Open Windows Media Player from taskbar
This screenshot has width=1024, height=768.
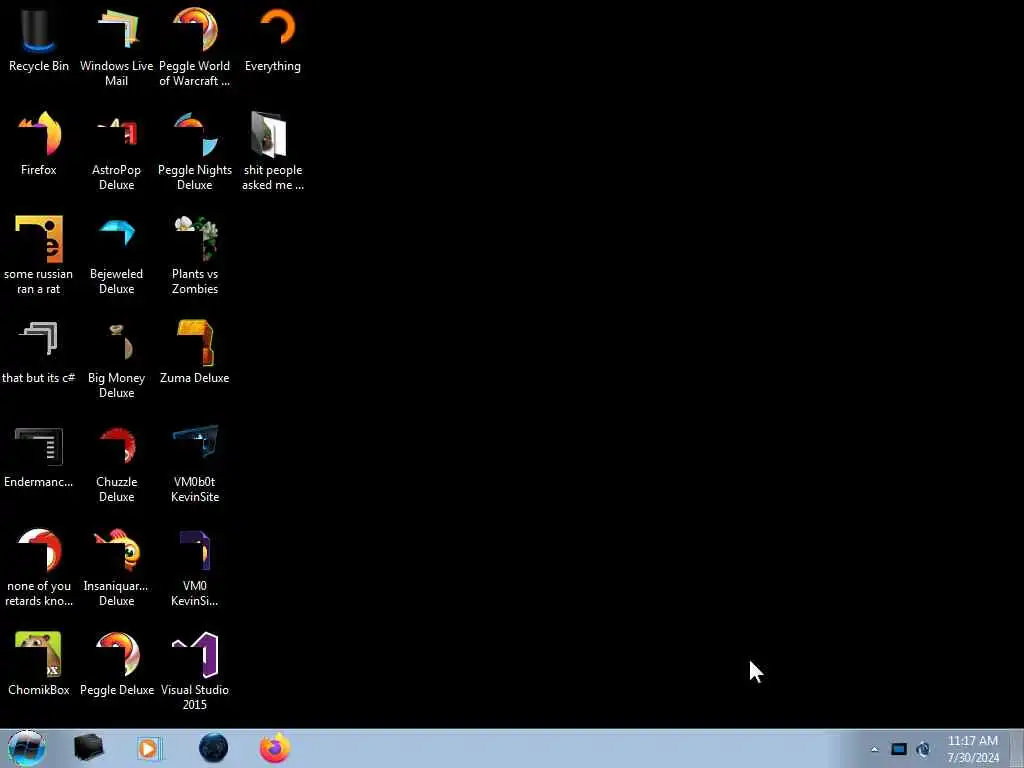coord(149,748)
